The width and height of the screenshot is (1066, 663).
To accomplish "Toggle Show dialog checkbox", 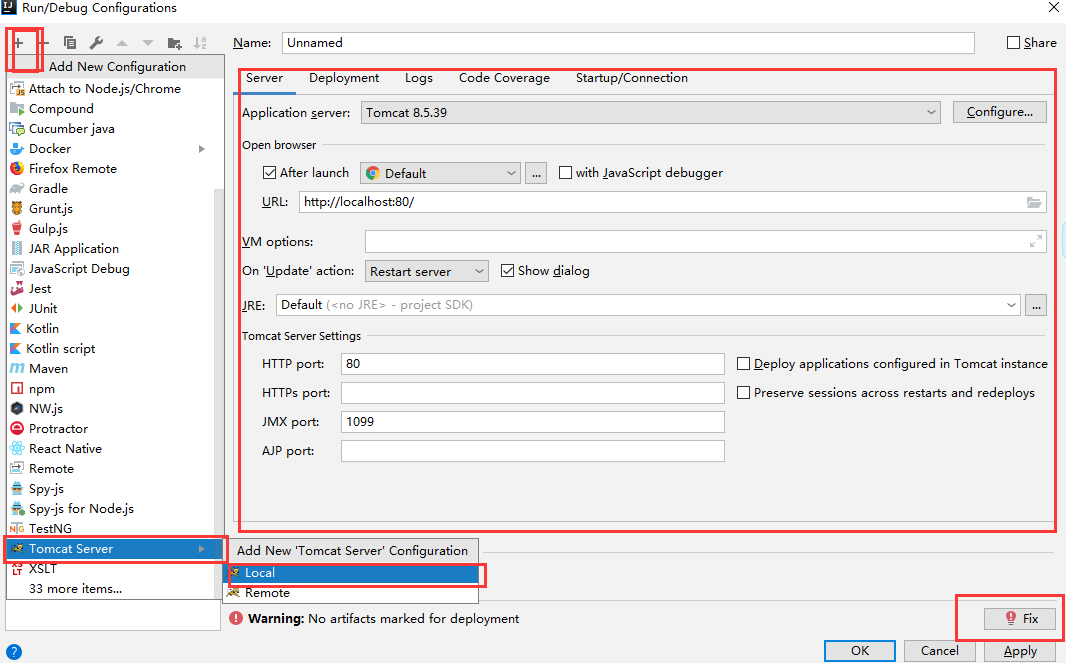I will (x=507, y=271).
